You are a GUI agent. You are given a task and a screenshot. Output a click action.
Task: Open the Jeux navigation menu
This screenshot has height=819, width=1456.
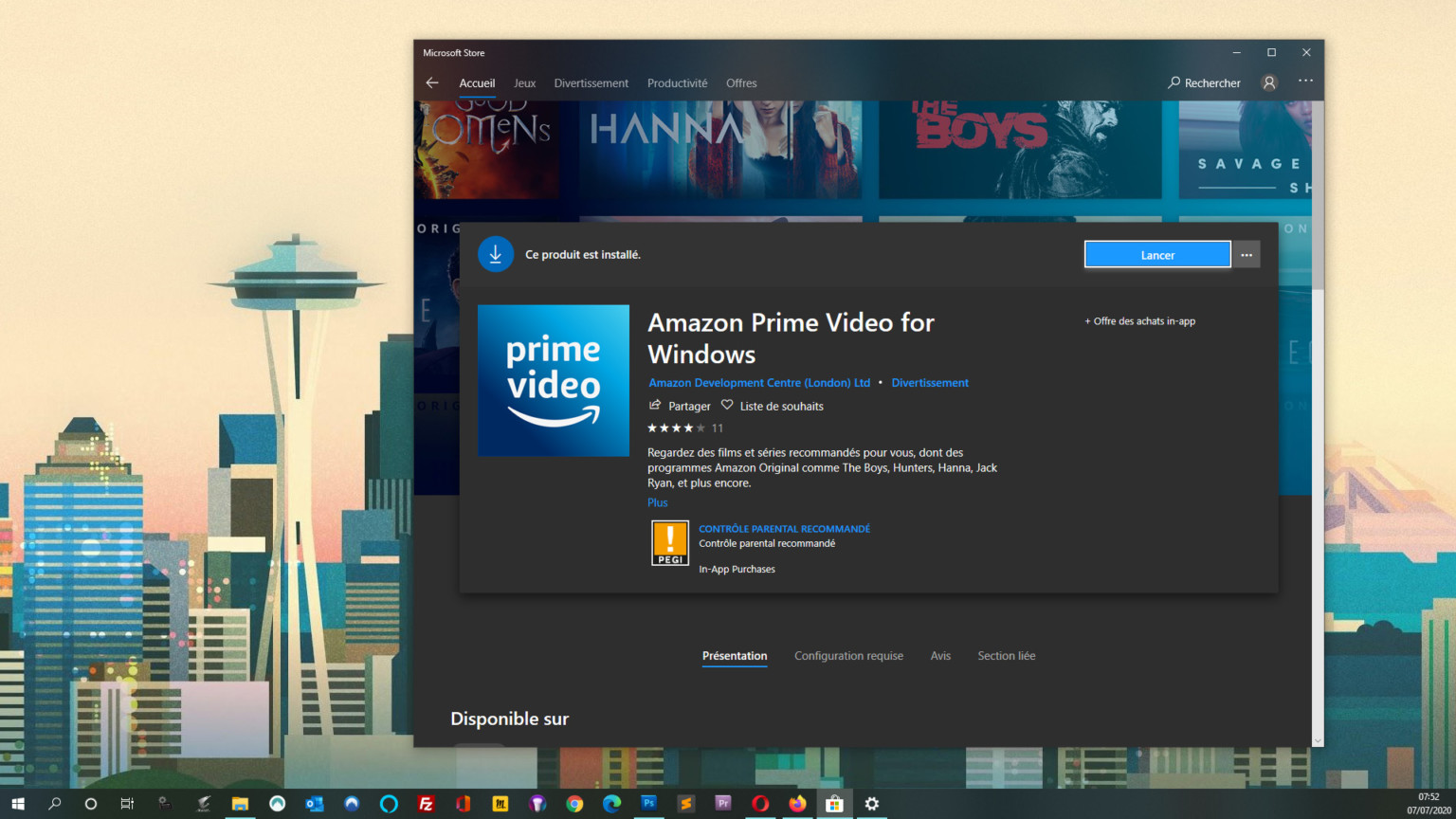(x=524, y=82)
